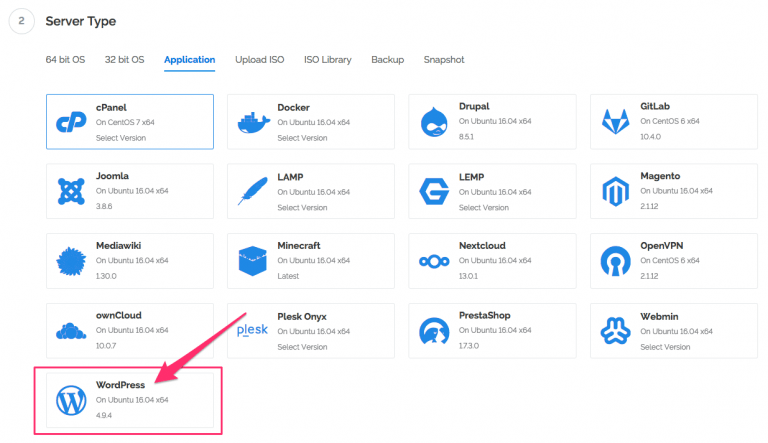Click the Docker whale icon
Viewport: 768px width, 443px height.
click(253, 123)
